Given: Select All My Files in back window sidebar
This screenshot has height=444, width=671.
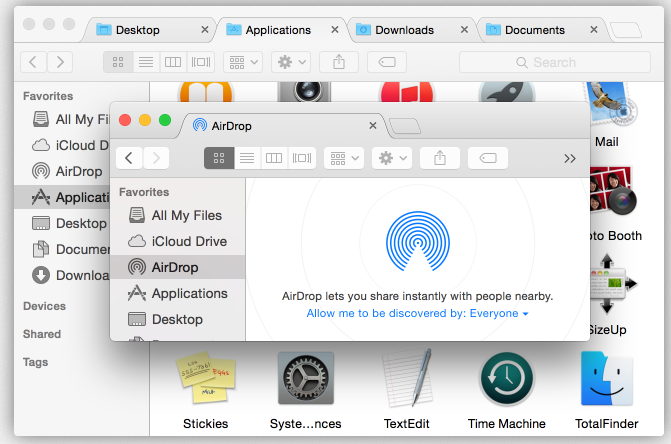Looking at the screenshot, I should point(62,119).
